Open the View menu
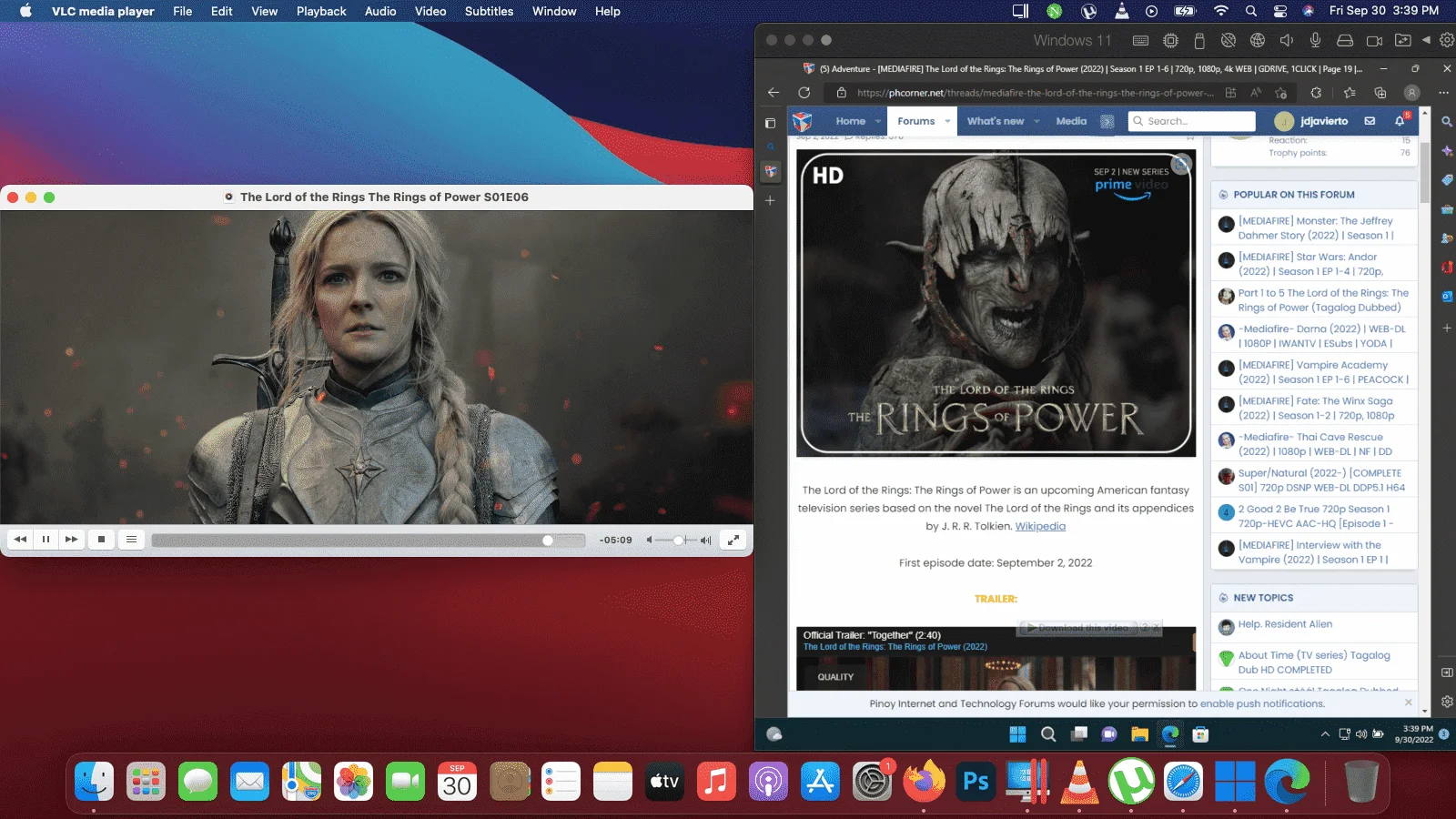The height and width of the screenshot is (819, 1456). 265,11
